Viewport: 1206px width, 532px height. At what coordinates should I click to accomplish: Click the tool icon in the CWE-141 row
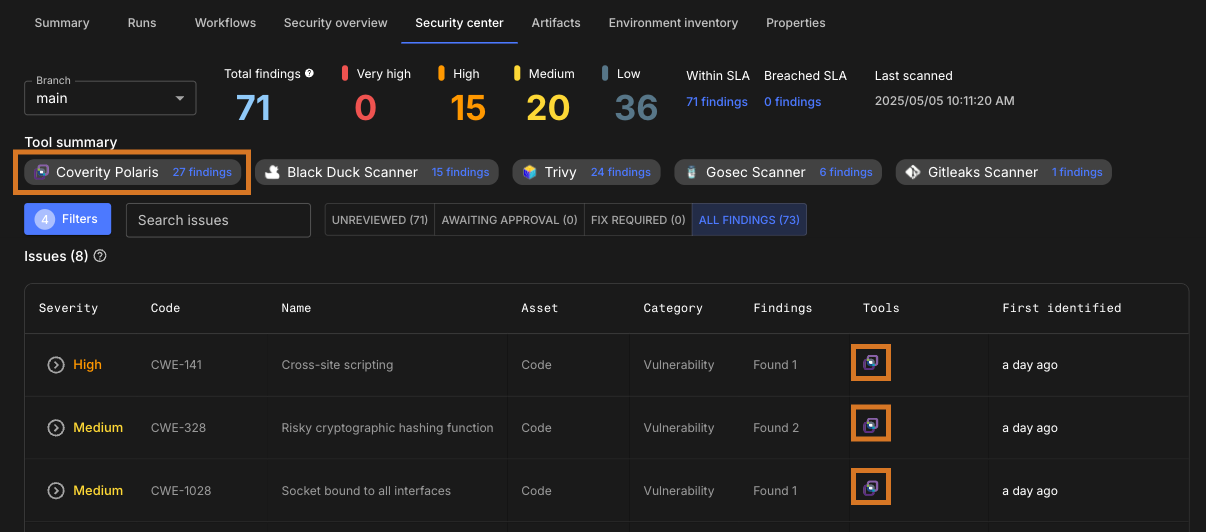coord(871,363)
